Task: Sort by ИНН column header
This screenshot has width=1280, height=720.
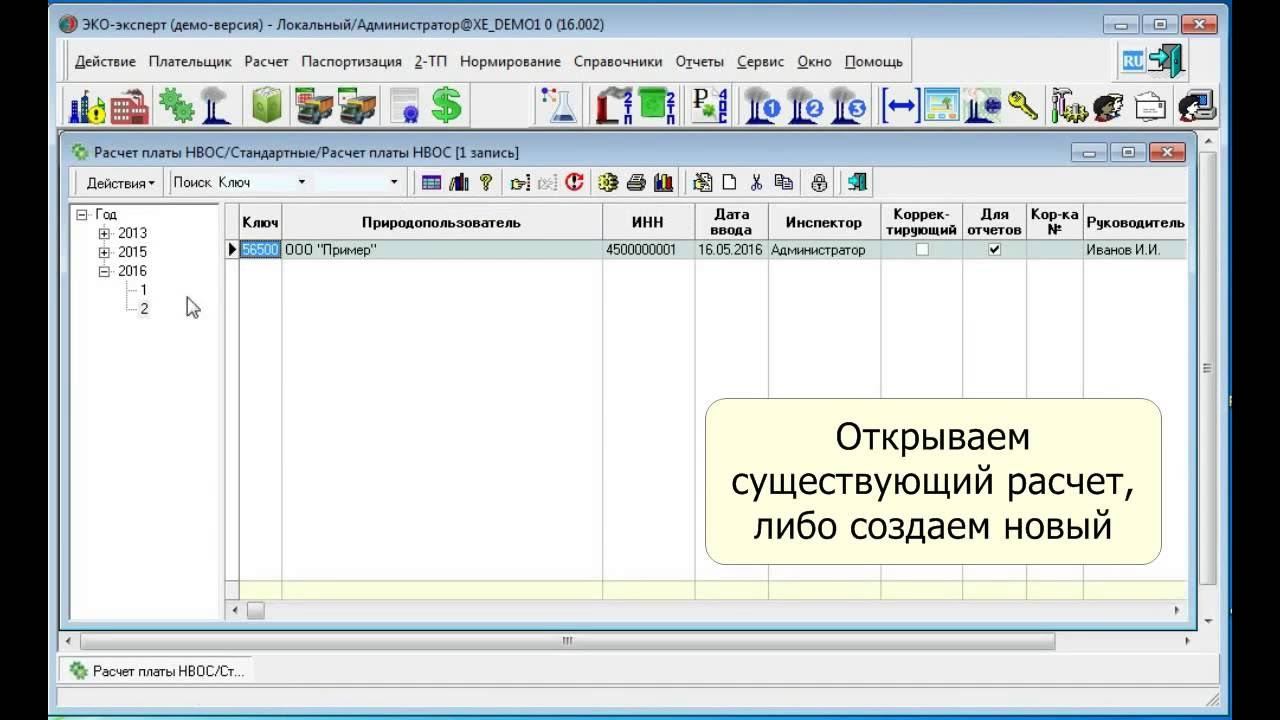Action: pos(648,223)
